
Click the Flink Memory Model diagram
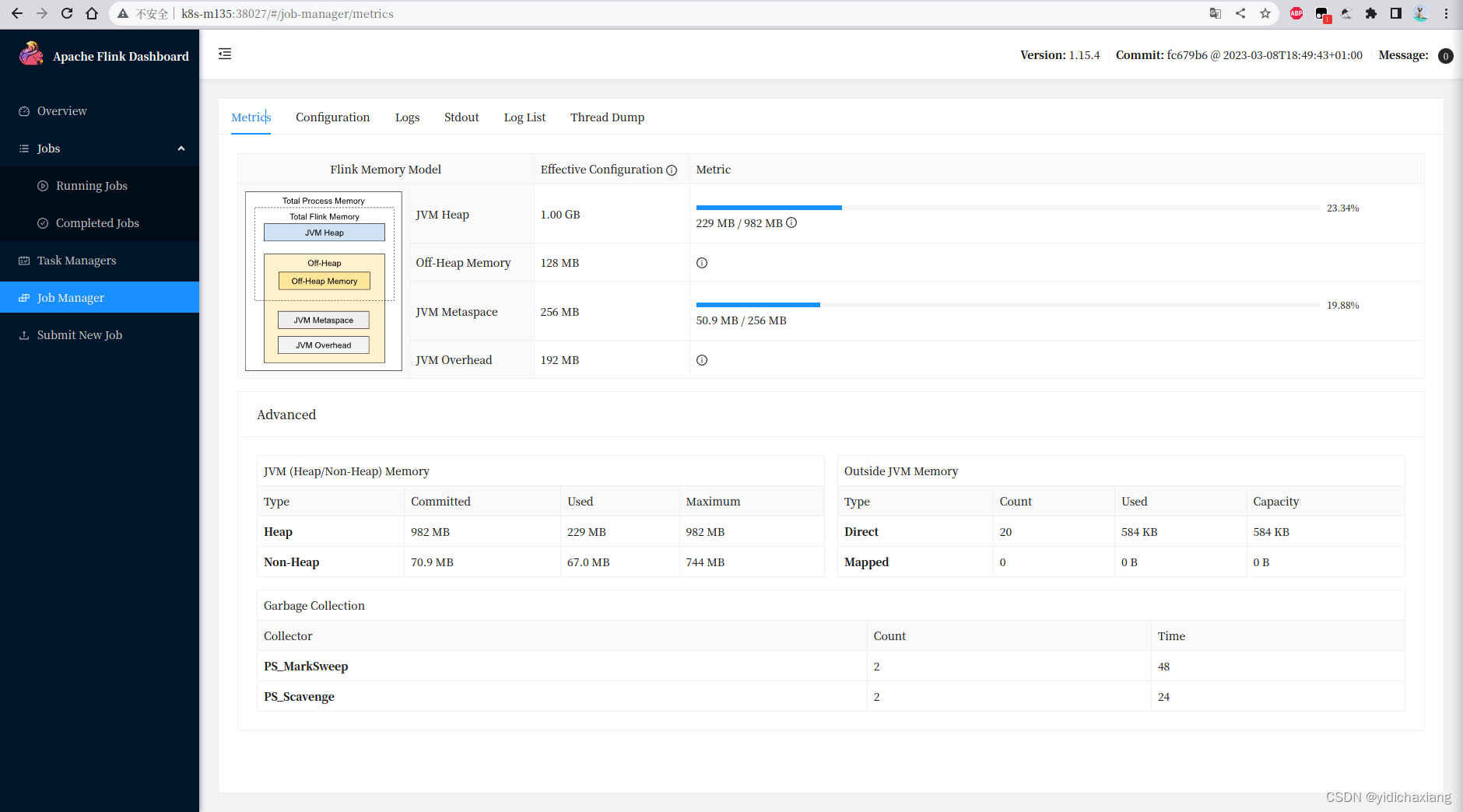click(324, 281)
